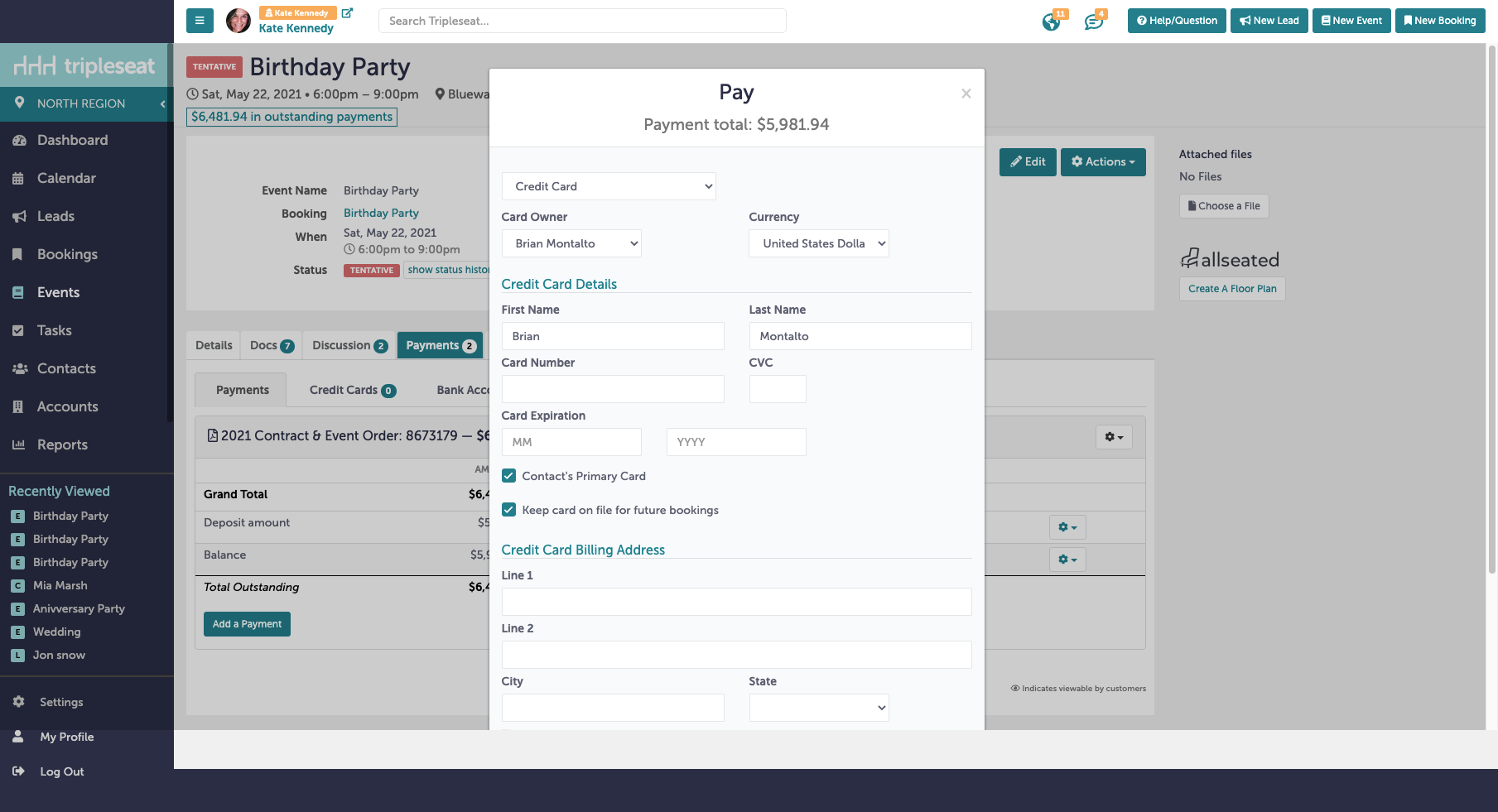
Task: Open Calendar from the sidebar
Action: [66, 178]
